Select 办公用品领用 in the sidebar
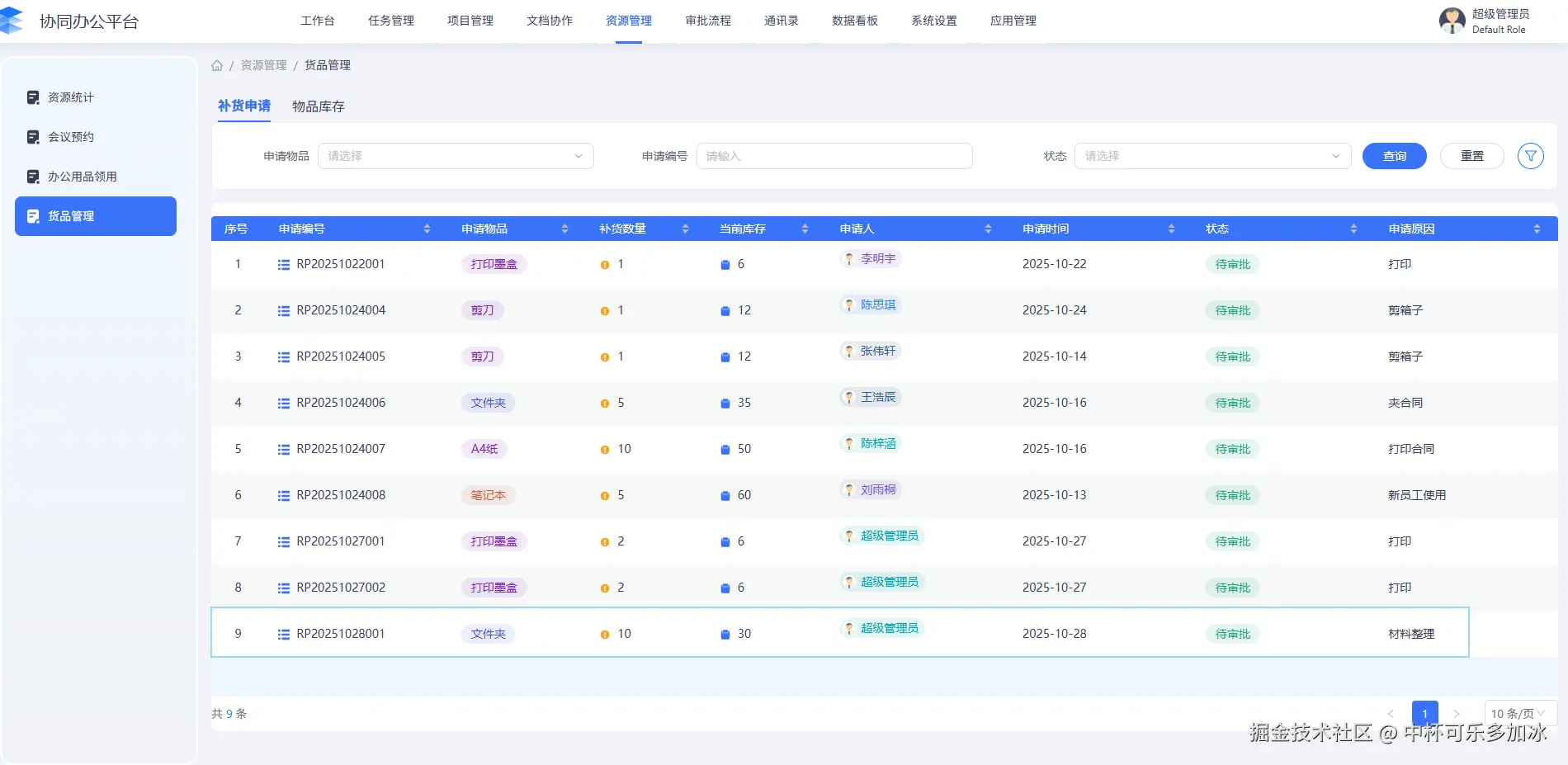This screenshot has width=1568, height=765. click(x=83, y=177)
